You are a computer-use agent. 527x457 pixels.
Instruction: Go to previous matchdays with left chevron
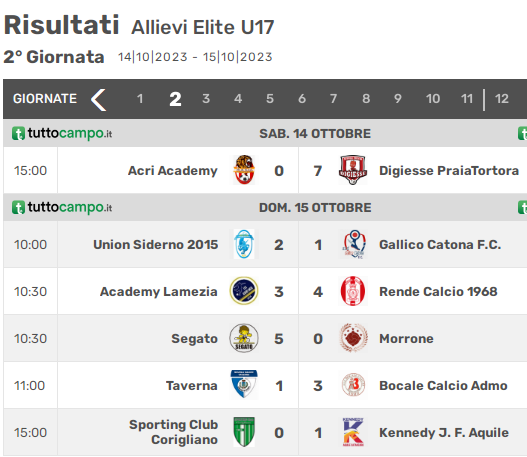[x=98, y=99]
